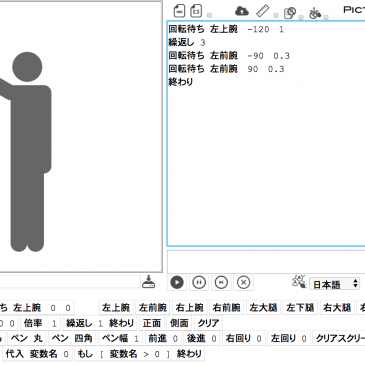Step forward one instruction
Screen dimensions: 365x365
click(221, 283)
